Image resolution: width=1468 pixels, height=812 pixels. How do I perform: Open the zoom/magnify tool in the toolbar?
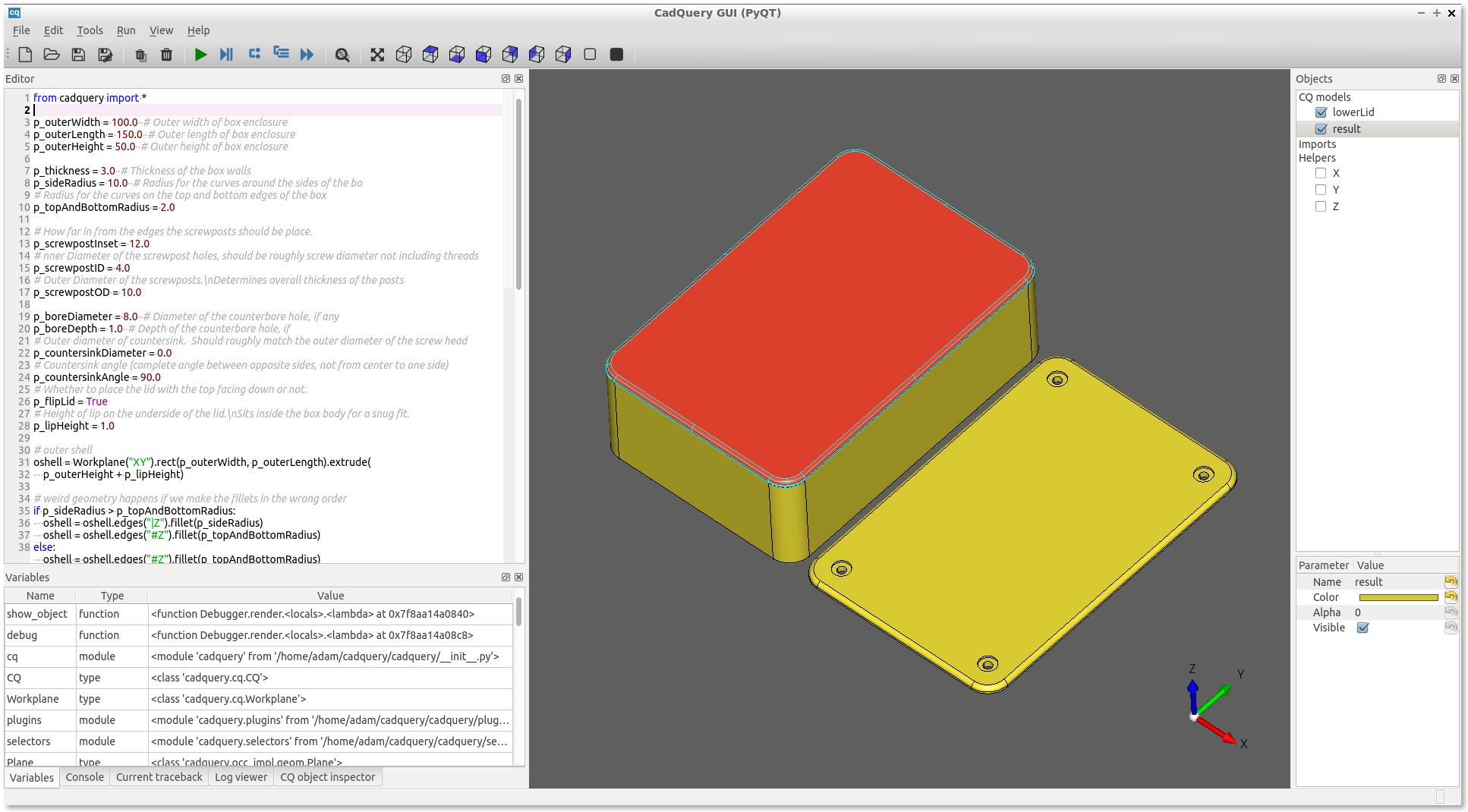pos(342,54)
